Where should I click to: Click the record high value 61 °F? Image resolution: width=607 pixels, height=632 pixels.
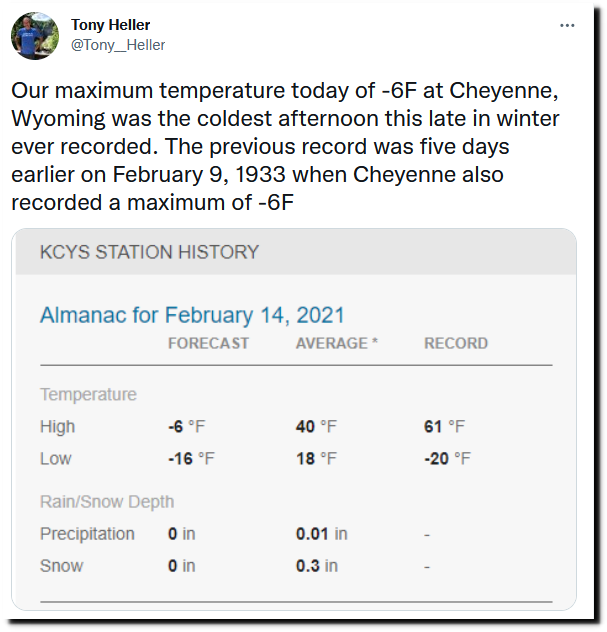tap(444, 426)
